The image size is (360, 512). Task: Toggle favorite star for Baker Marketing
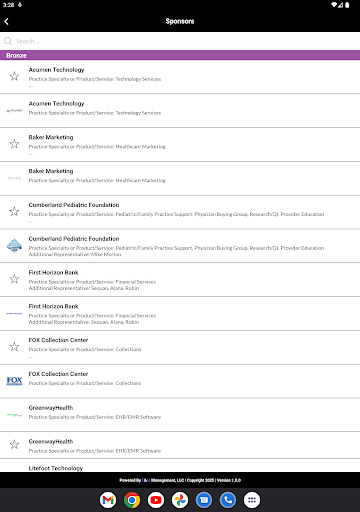[14, 144]
